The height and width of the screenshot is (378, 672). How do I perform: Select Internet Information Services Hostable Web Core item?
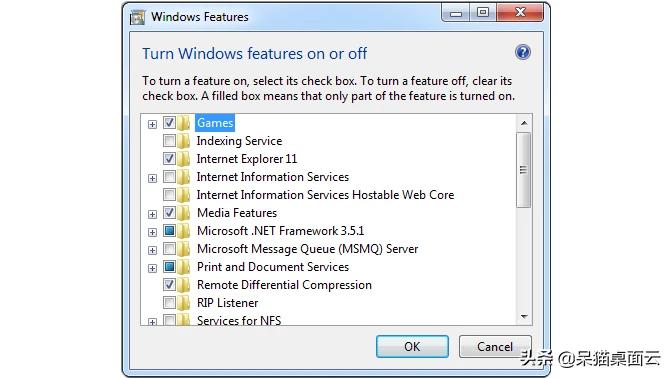[325, 195]
